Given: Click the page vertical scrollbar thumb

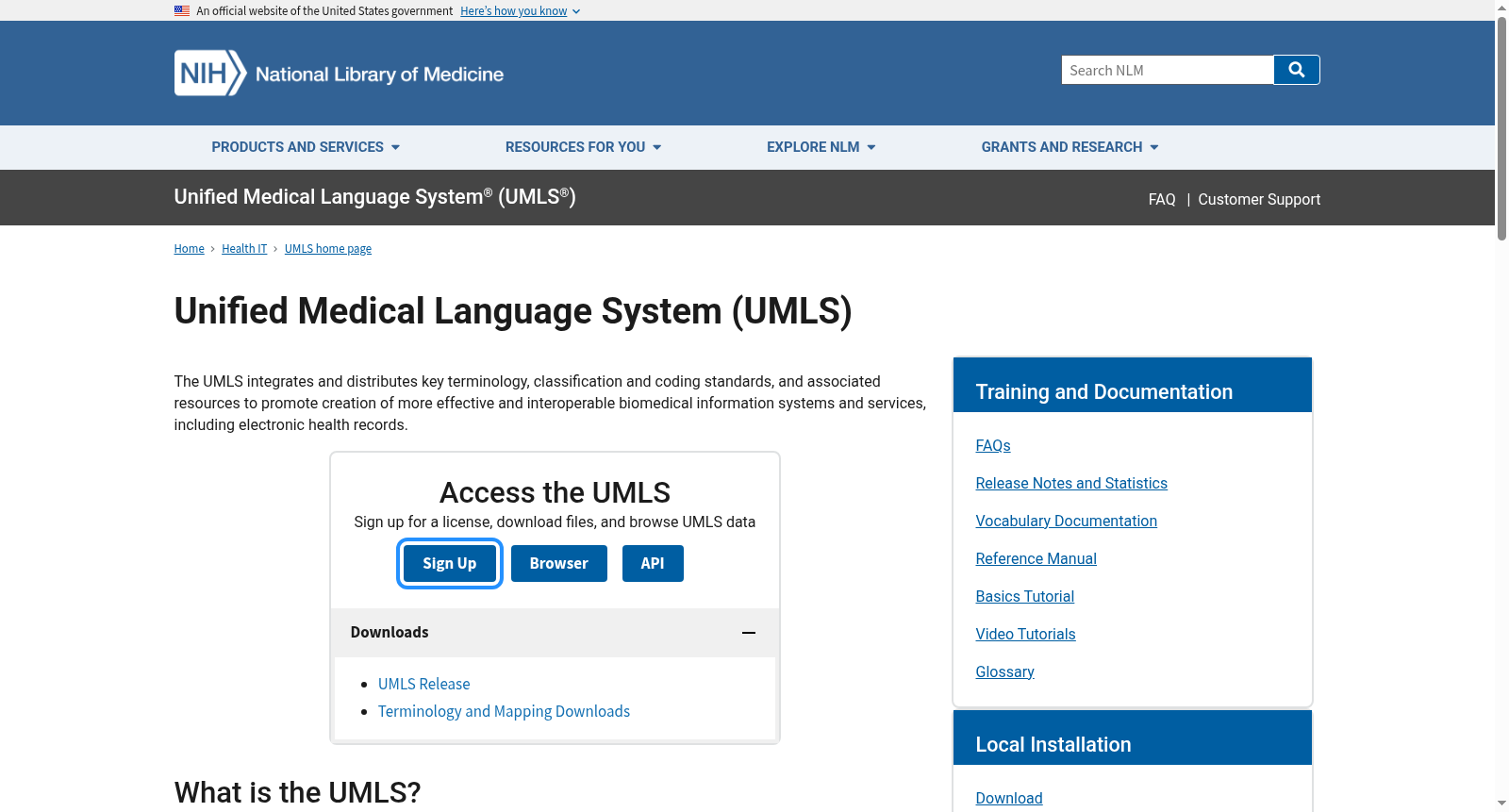Looking at the screenshot, I should (1501, 128).
